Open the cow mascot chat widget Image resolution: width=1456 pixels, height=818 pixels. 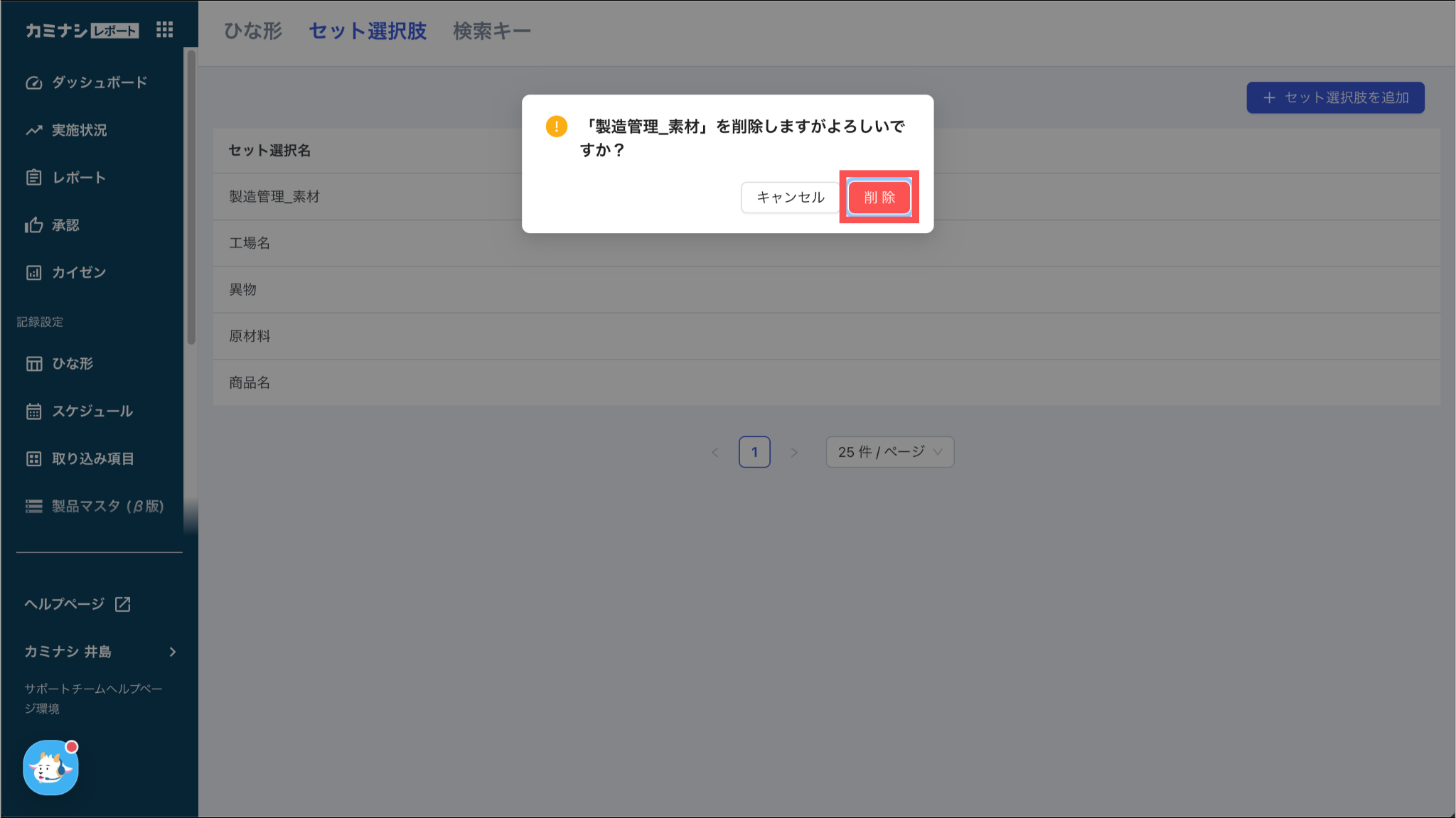click(50, 768)
